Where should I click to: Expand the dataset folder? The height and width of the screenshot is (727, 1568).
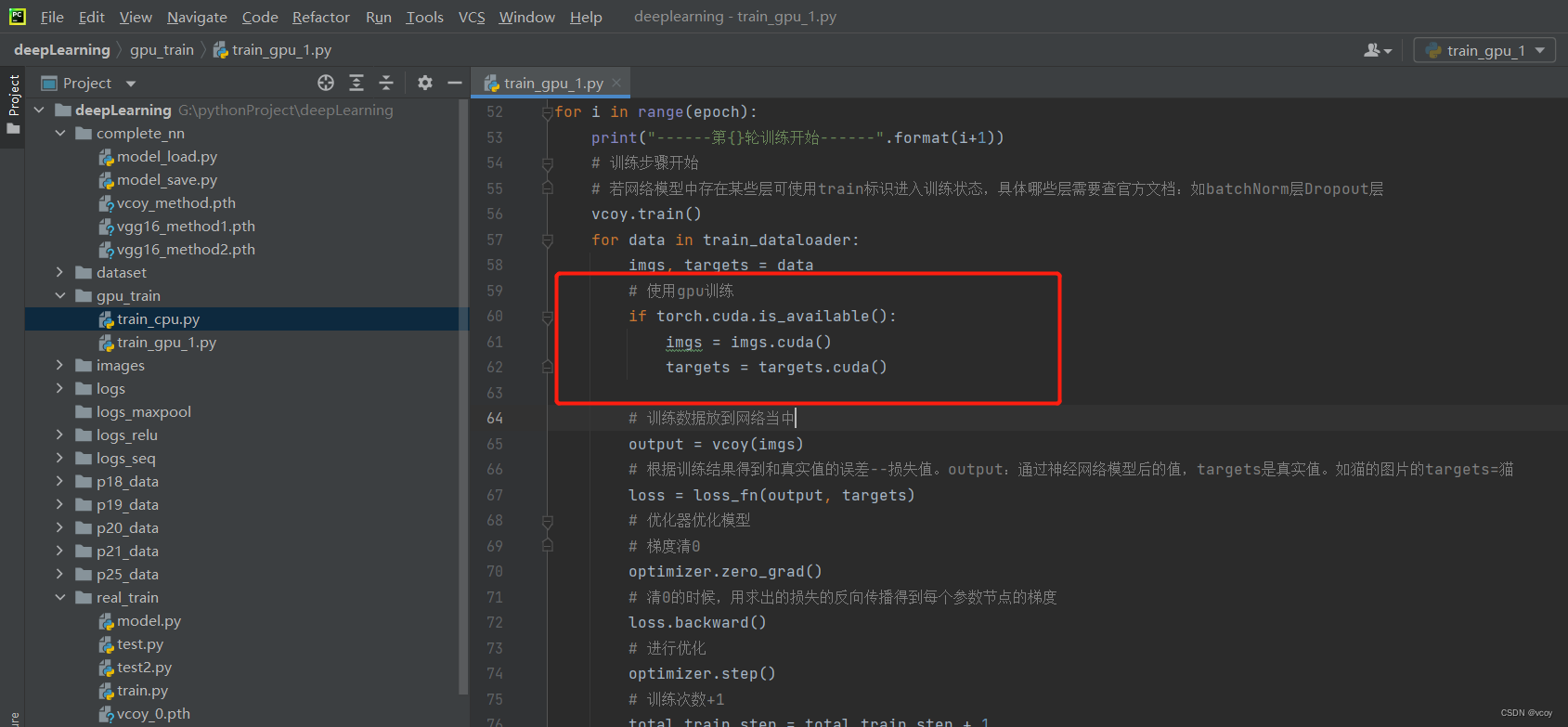click(59, 272)
